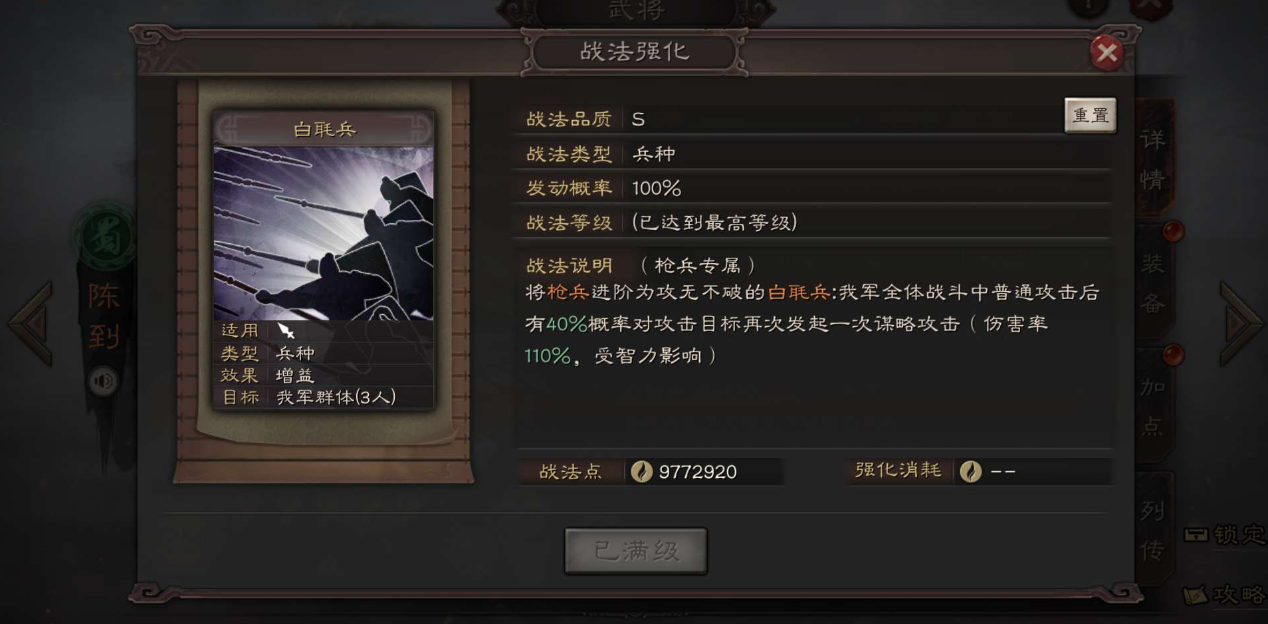Click the 已满级 max level button
1268x624 pixels.
pyautogui.click(x=636, y=551)
